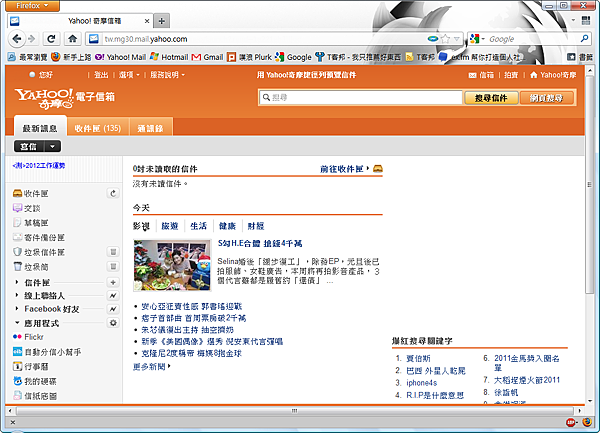Open the iphone4s trending keyword
Image resolution: width=600 pixels, height=433 pixels.
pyautogui.click(x=421, y=383)
